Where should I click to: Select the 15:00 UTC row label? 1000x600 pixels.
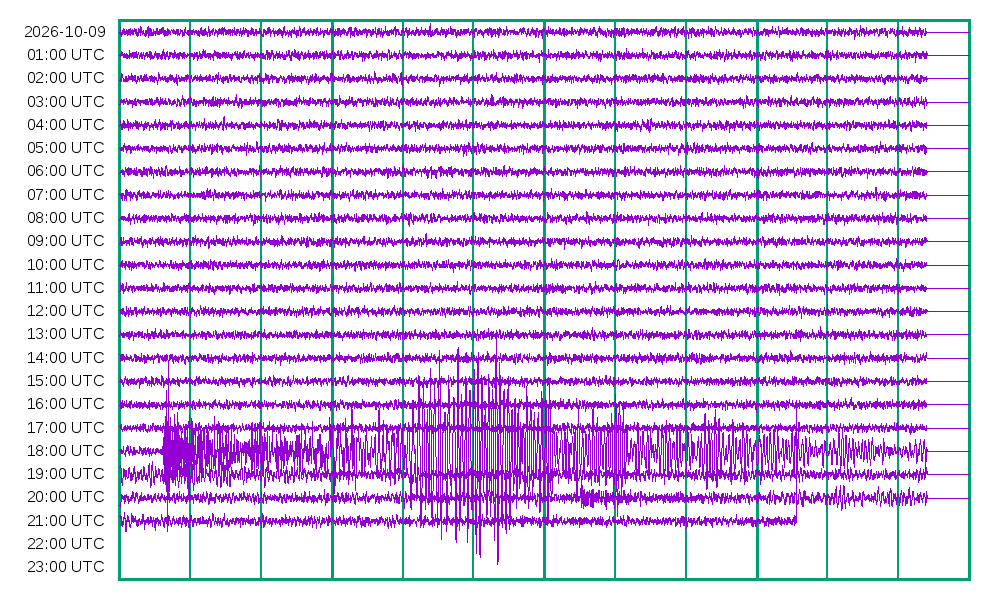[x=66, y=381]
